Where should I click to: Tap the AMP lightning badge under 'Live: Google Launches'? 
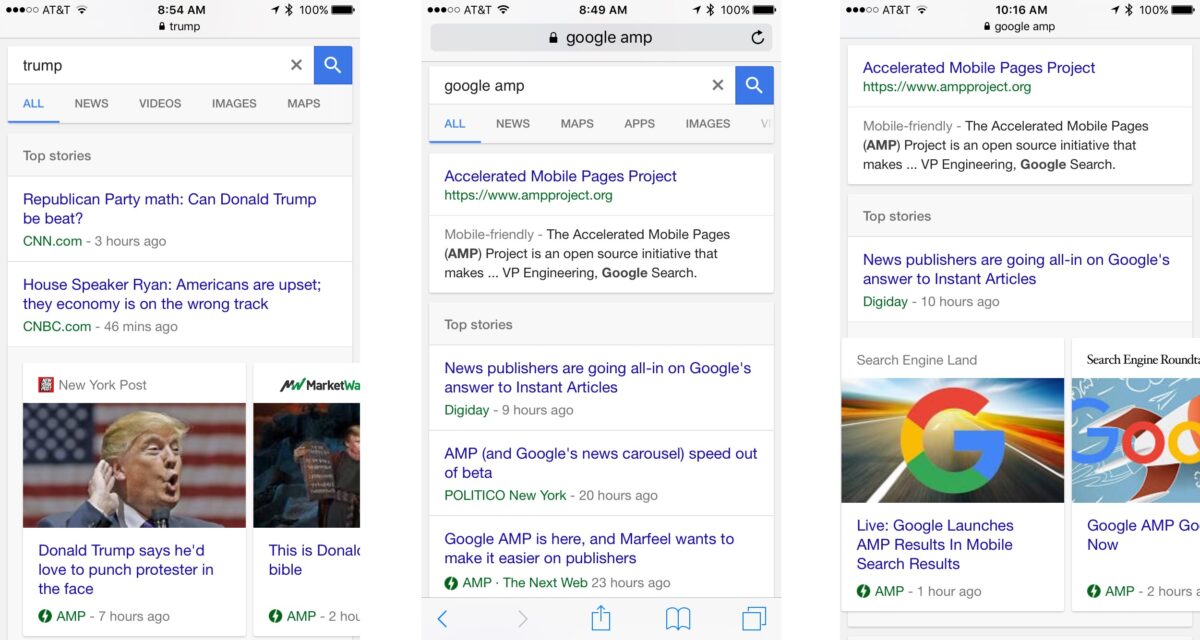click(863, 591)
